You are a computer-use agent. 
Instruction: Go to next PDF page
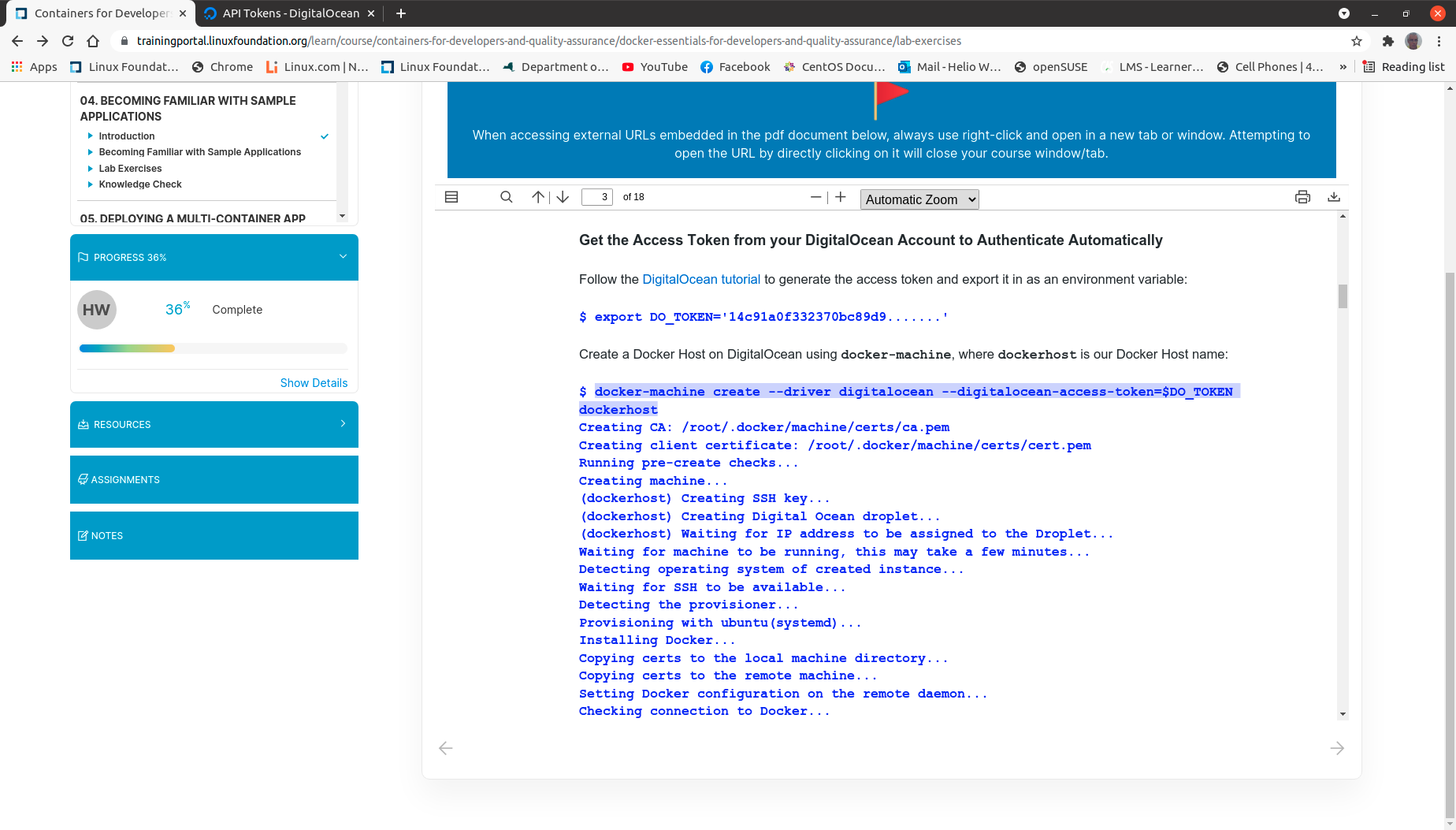[563, 197]
